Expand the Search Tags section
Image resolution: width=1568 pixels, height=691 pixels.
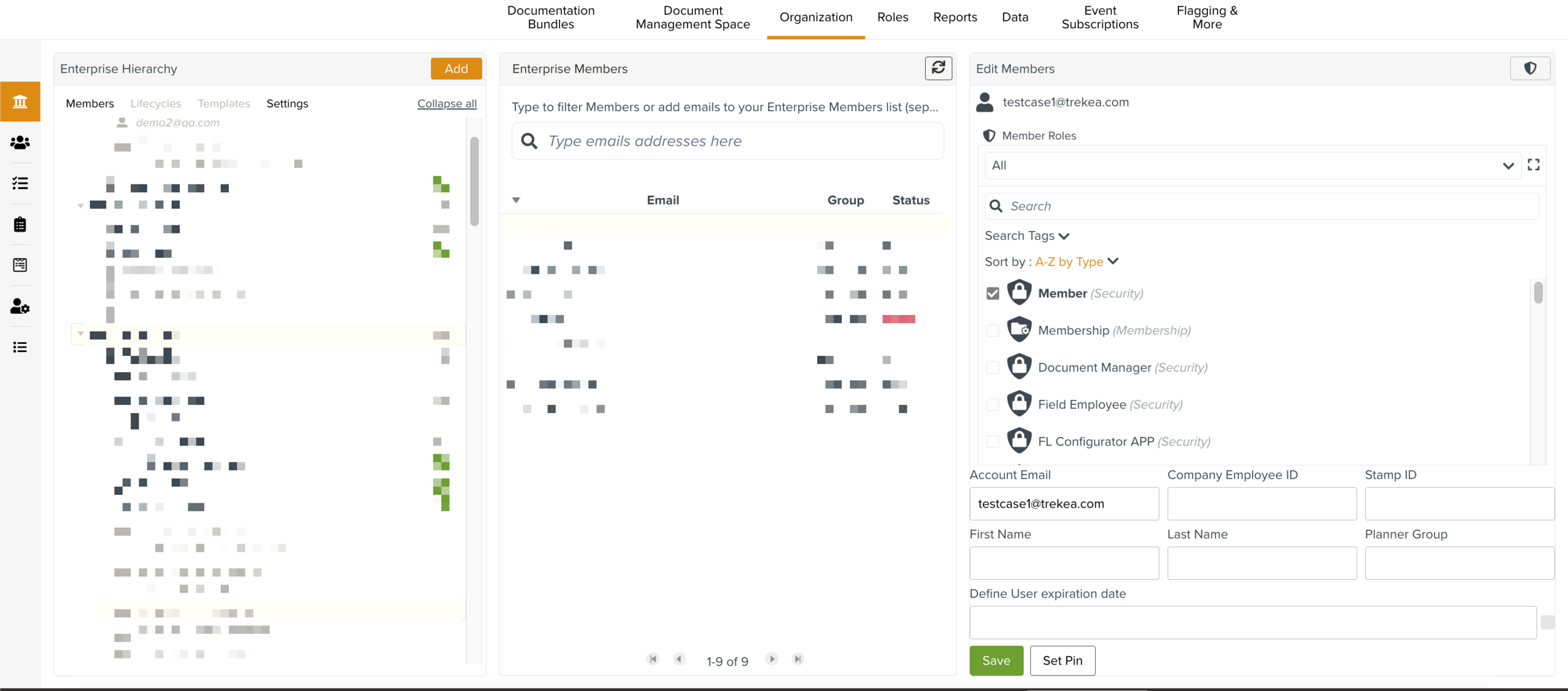coord(1027,236)
